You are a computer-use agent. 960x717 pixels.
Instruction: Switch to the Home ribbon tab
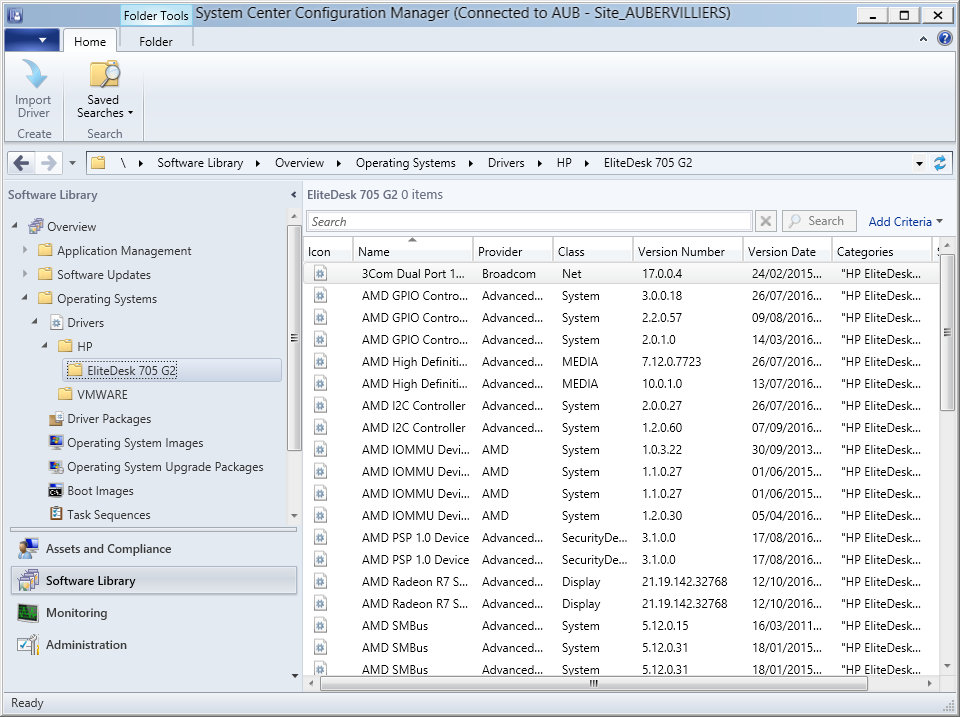[90, 42]
